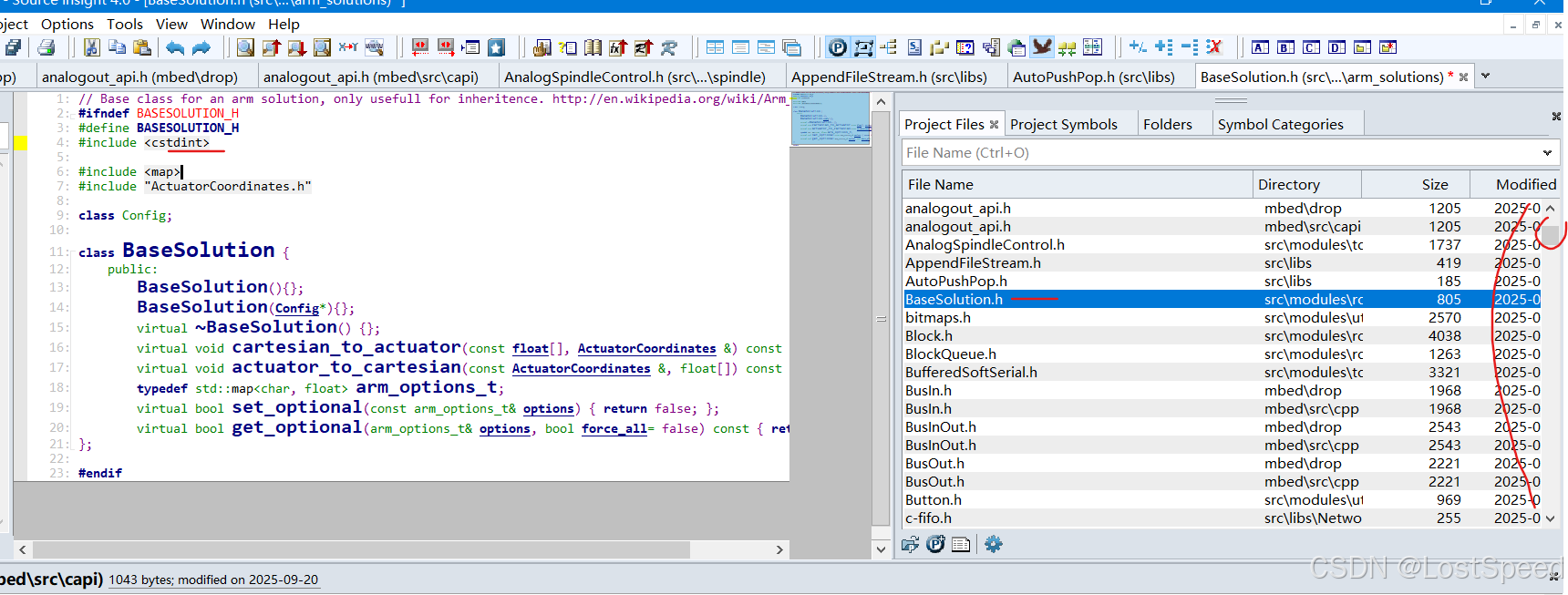The image size is (1568, 595).
Task: Open the Window menu
Action: pos(228,24)
